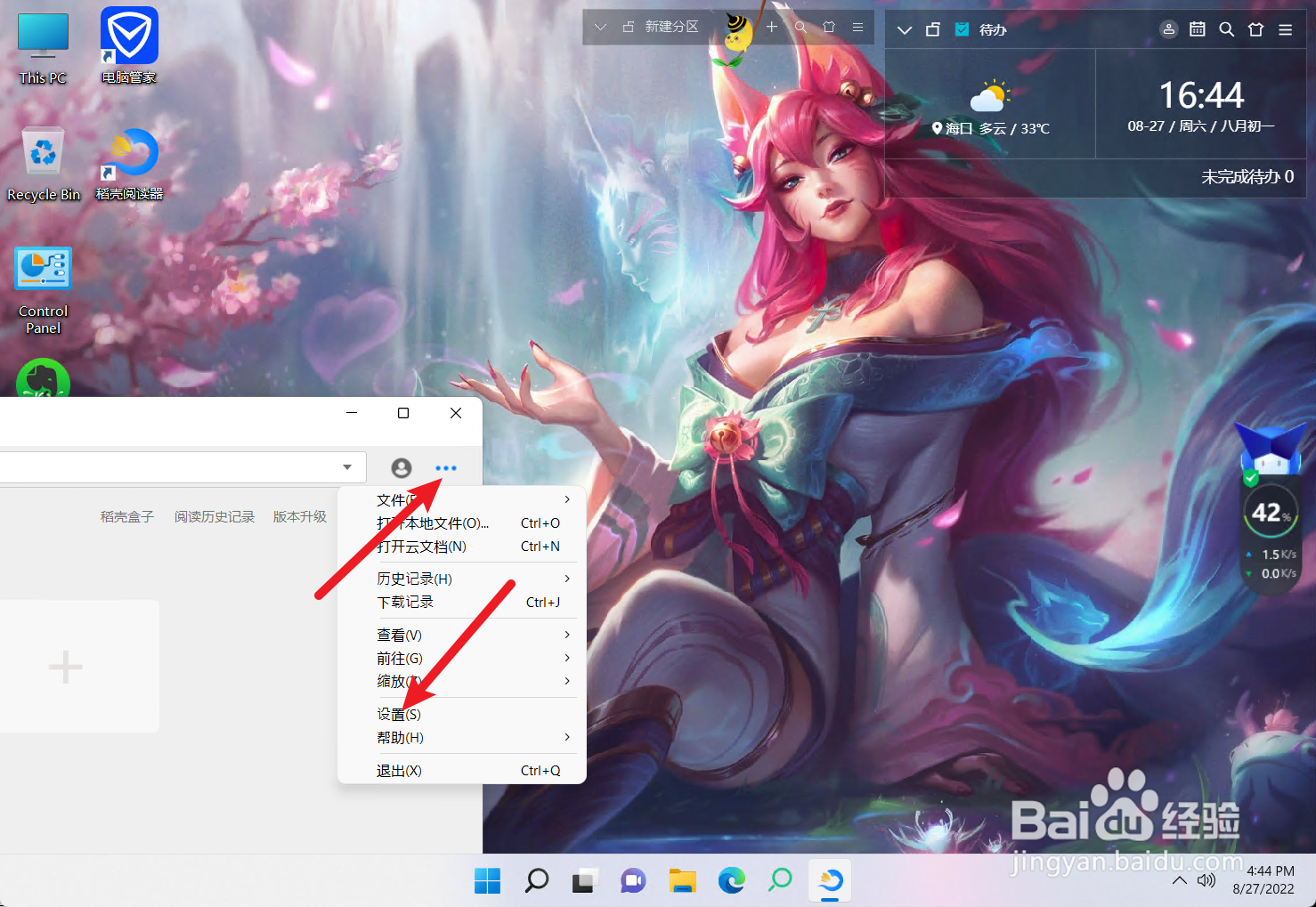
Task: Click the weather icon above 海口 多云
Action: click(x=990, y=96)
